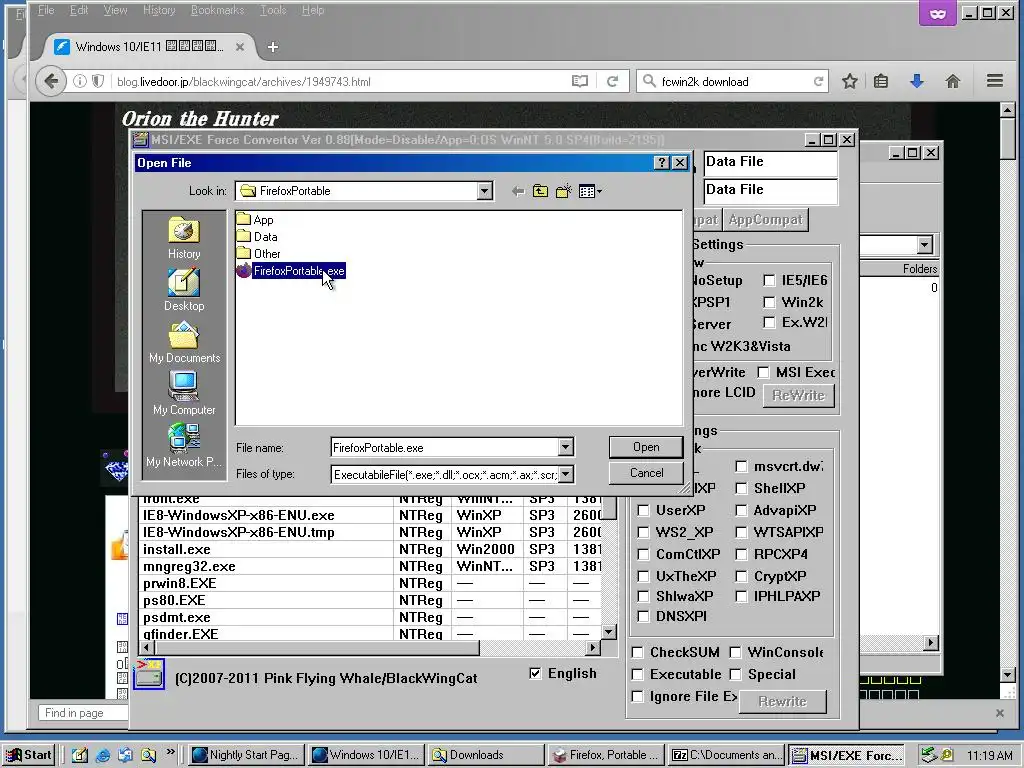Screen dimensions: 1024x768
Task: Open the Bookmarks menu
Action: (217, 10)
